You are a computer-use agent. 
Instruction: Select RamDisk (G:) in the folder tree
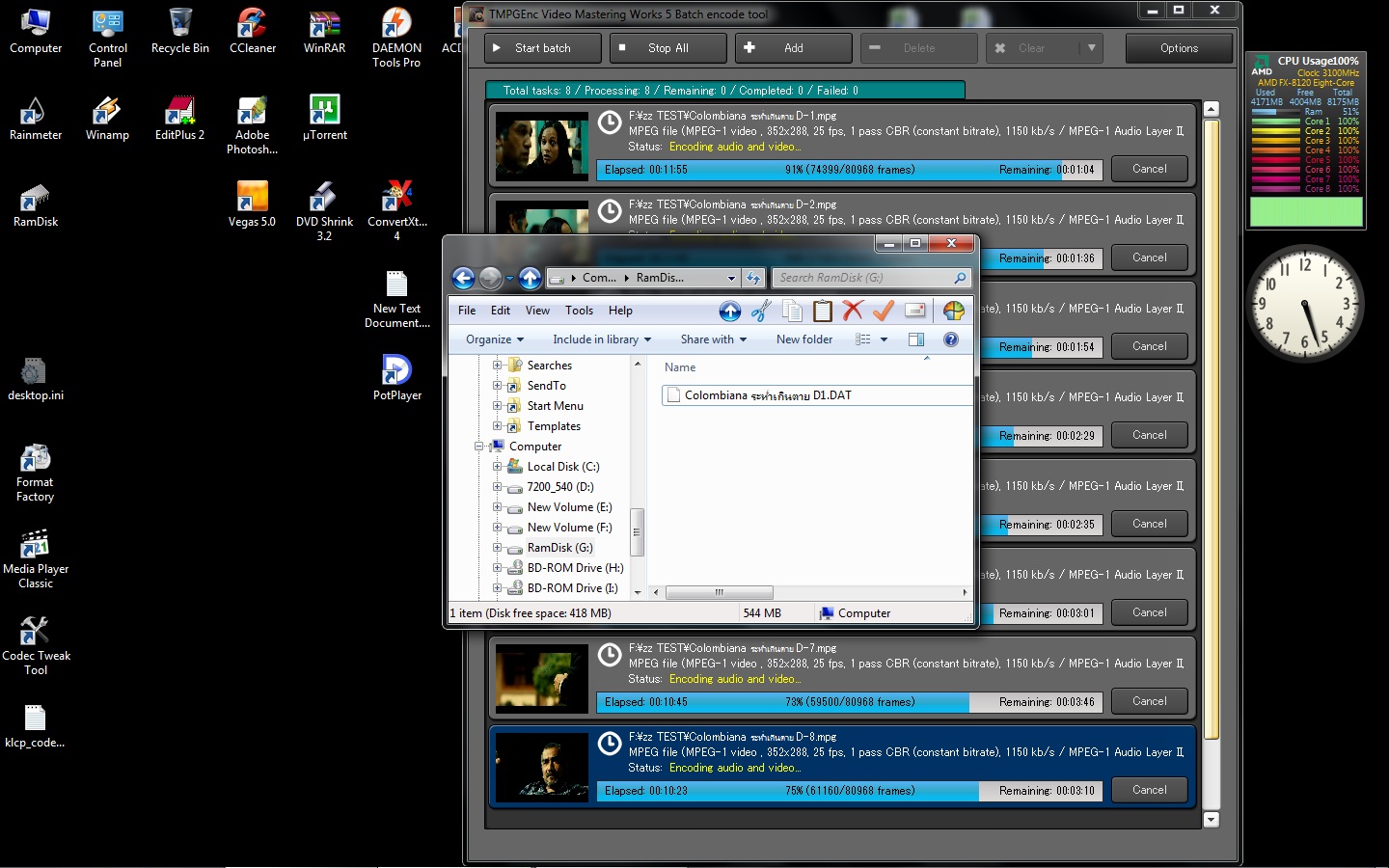click(x=559, y=548)
